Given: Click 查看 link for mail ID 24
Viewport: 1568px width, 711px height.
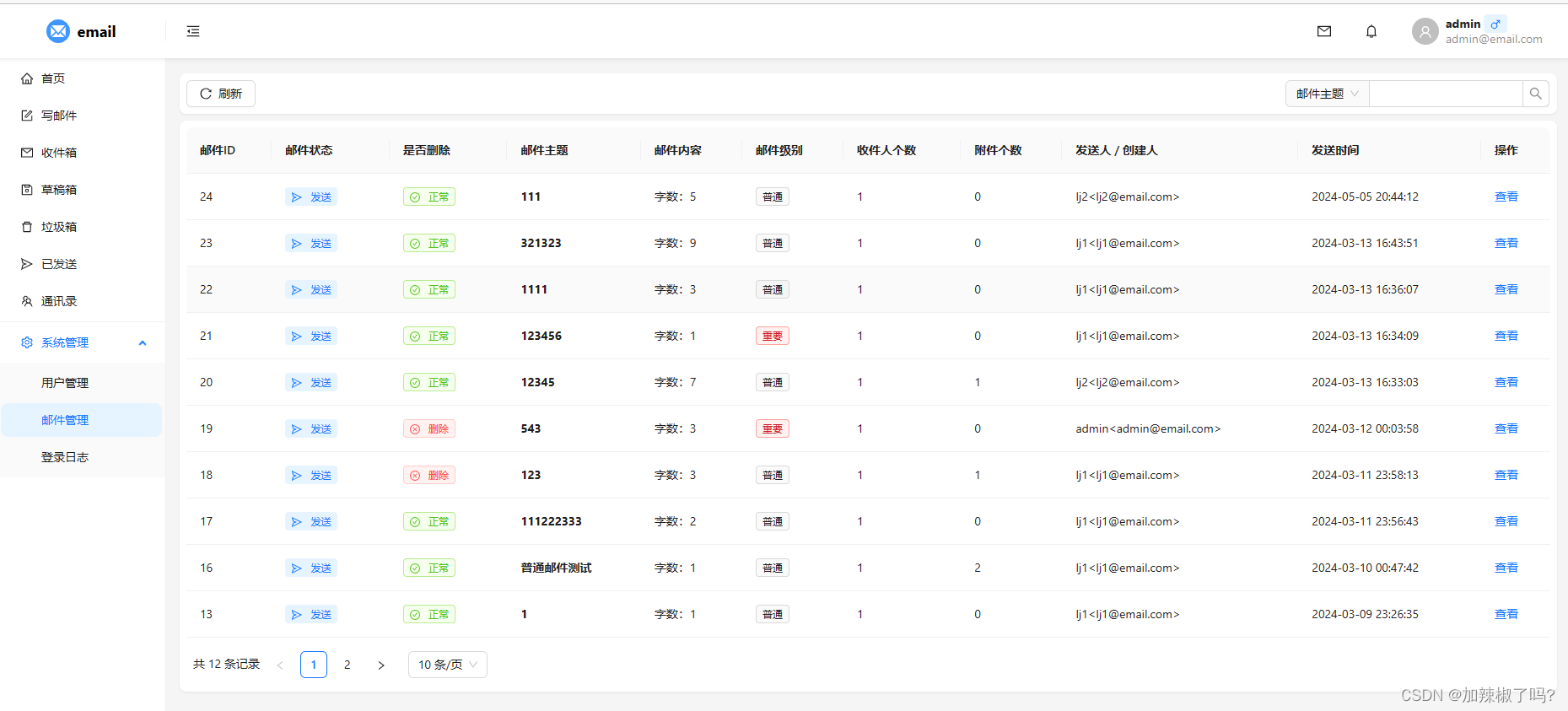Looking at the screenshot, I should [1506, 197].
